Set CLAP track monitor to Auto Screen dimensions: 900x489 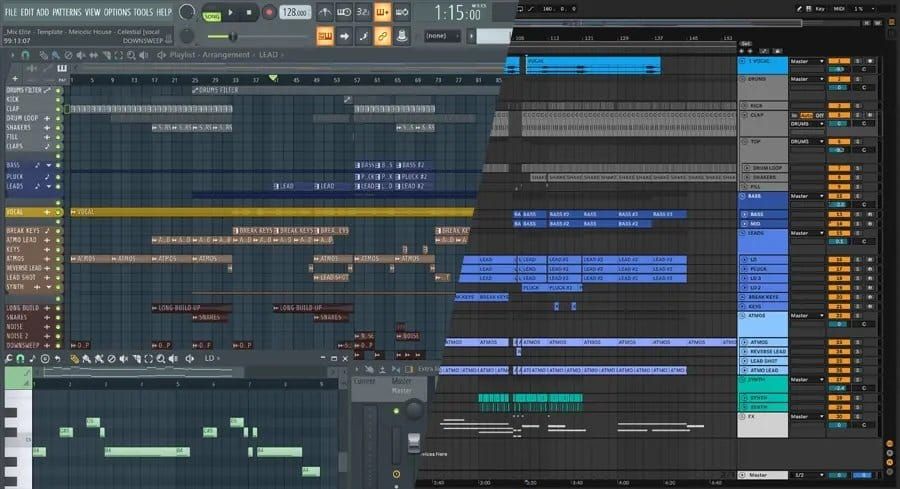point(806,115)
